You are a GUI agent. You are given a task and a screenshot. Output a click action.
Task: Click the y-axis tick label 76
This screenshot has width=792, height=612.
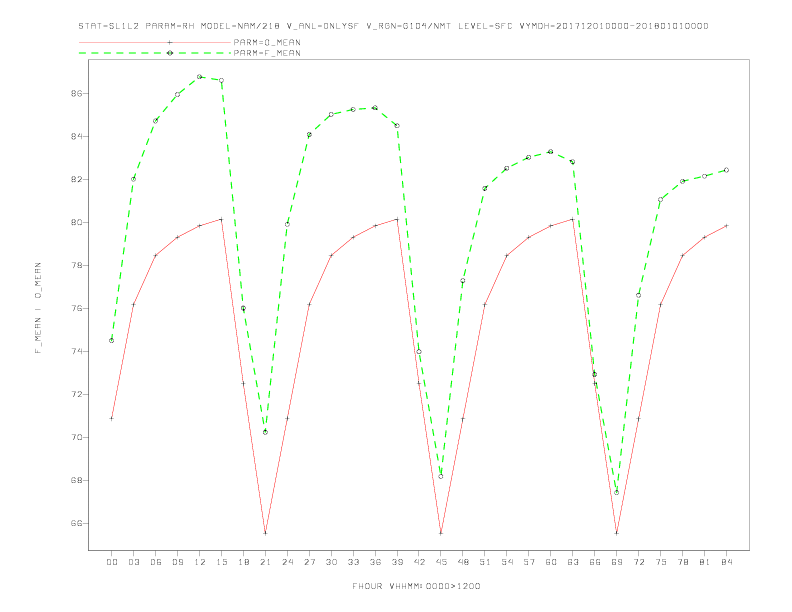point(77,309)
